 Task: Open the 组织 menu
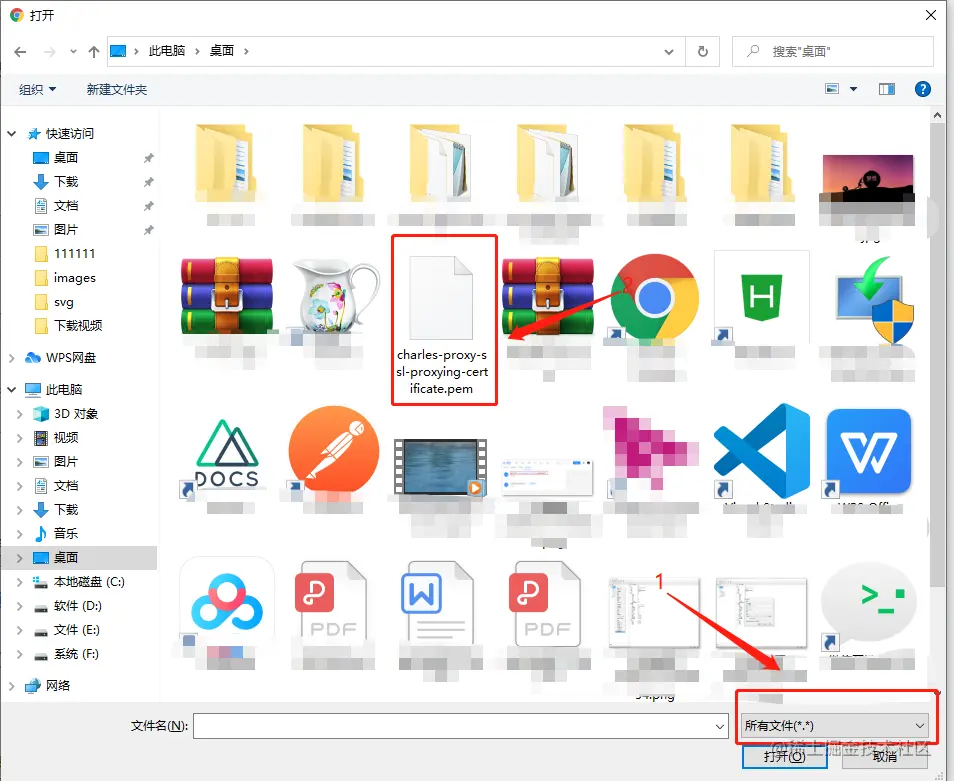(x=37, y=90)
